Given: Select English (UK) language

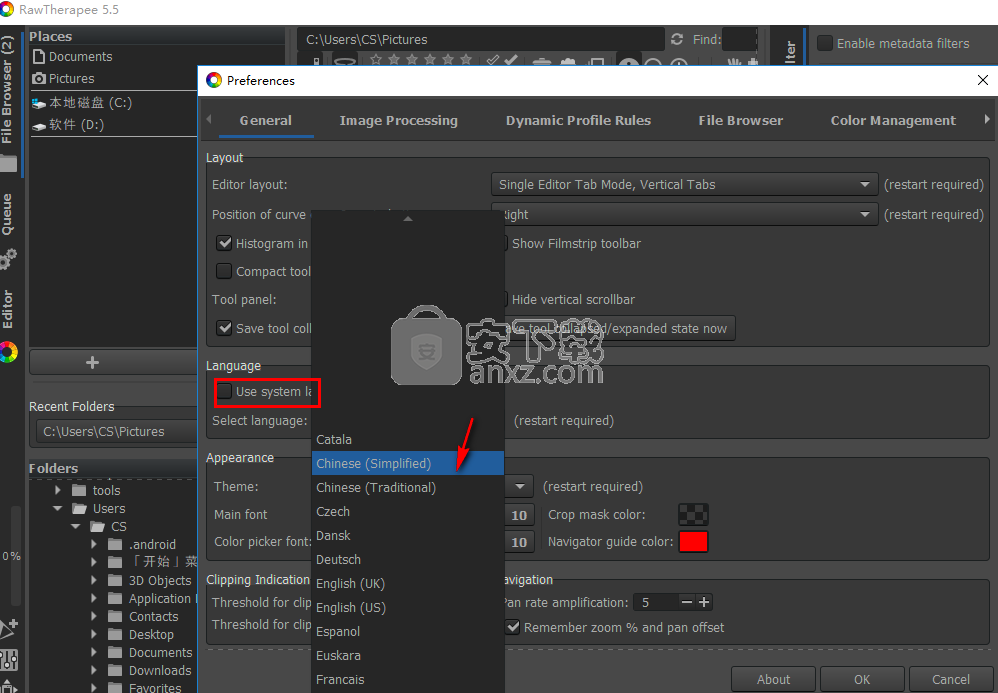Looking at the screenshot, I should [x=408, y=584].
